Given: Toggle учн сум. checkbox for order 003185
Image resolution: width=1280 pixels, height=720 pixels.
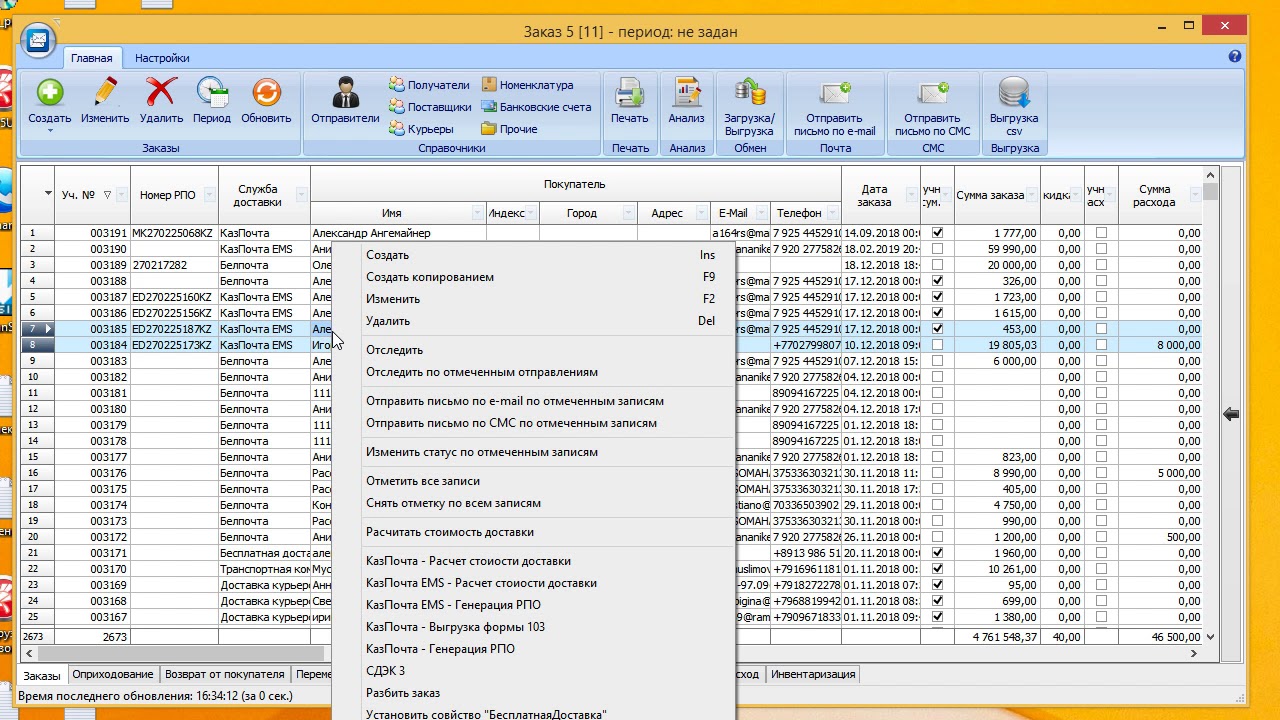Looking at the screenshot, I should [937, 329].
